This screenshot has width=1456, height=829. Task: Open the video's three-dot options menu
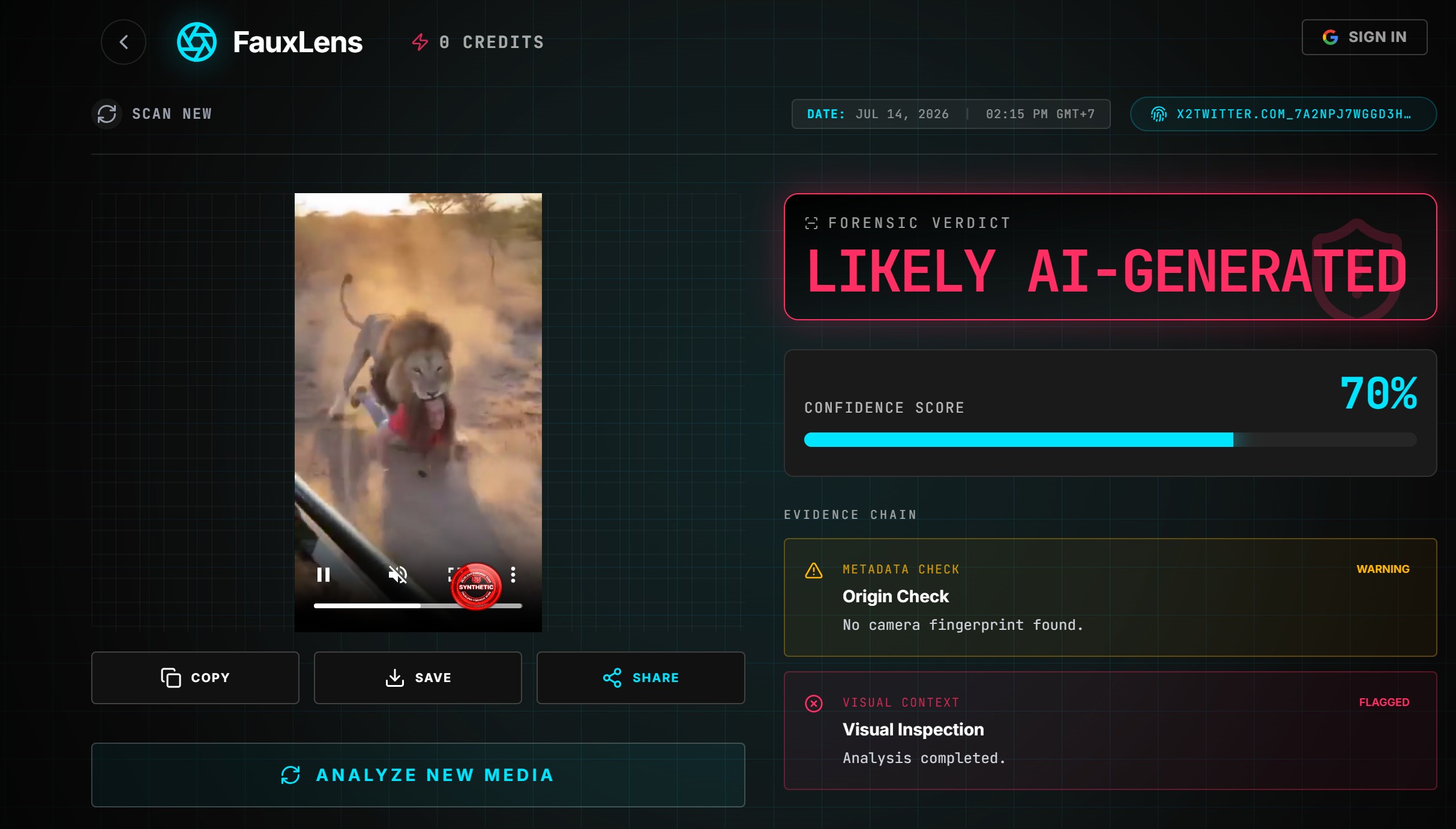coord(513,575)
